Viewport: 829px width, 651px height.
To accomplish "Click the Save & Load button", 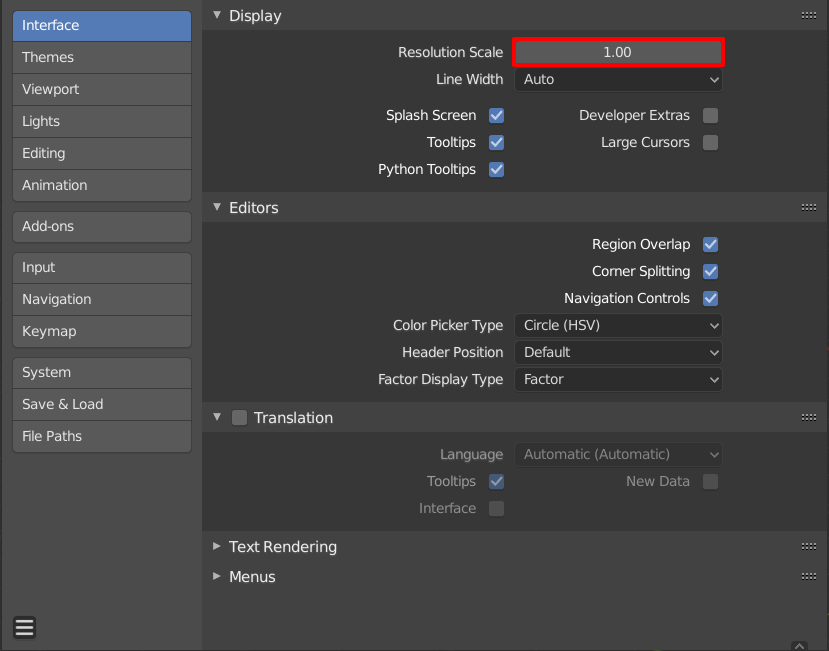I will 101,404.
